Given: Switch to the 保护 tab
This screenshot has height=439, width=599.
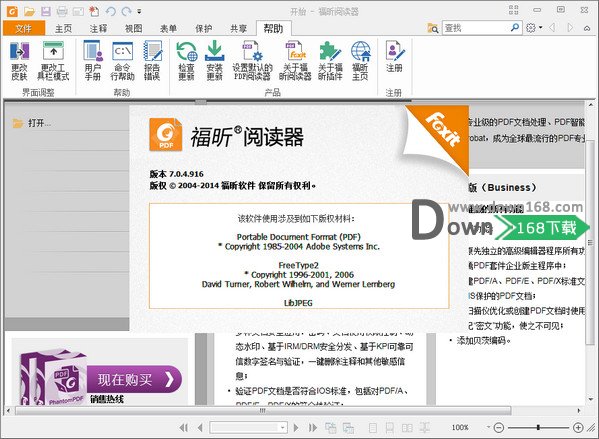Looking at the screenshot, I should (x=204, y=28).
